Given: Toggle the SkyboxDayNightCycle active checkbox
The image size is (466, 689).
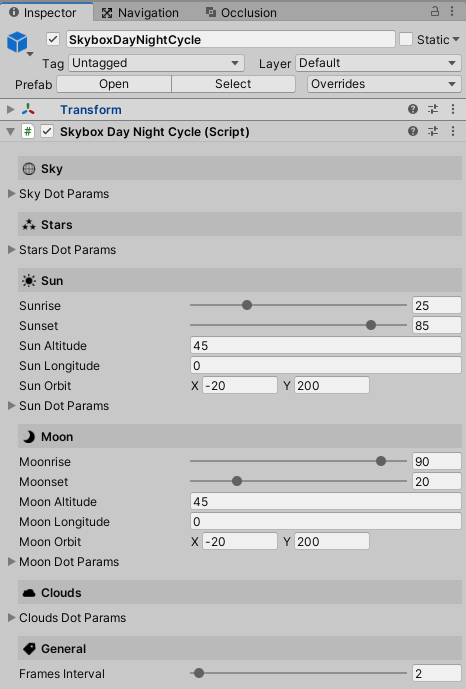Looking at the screenshot, I should [53, 40].
